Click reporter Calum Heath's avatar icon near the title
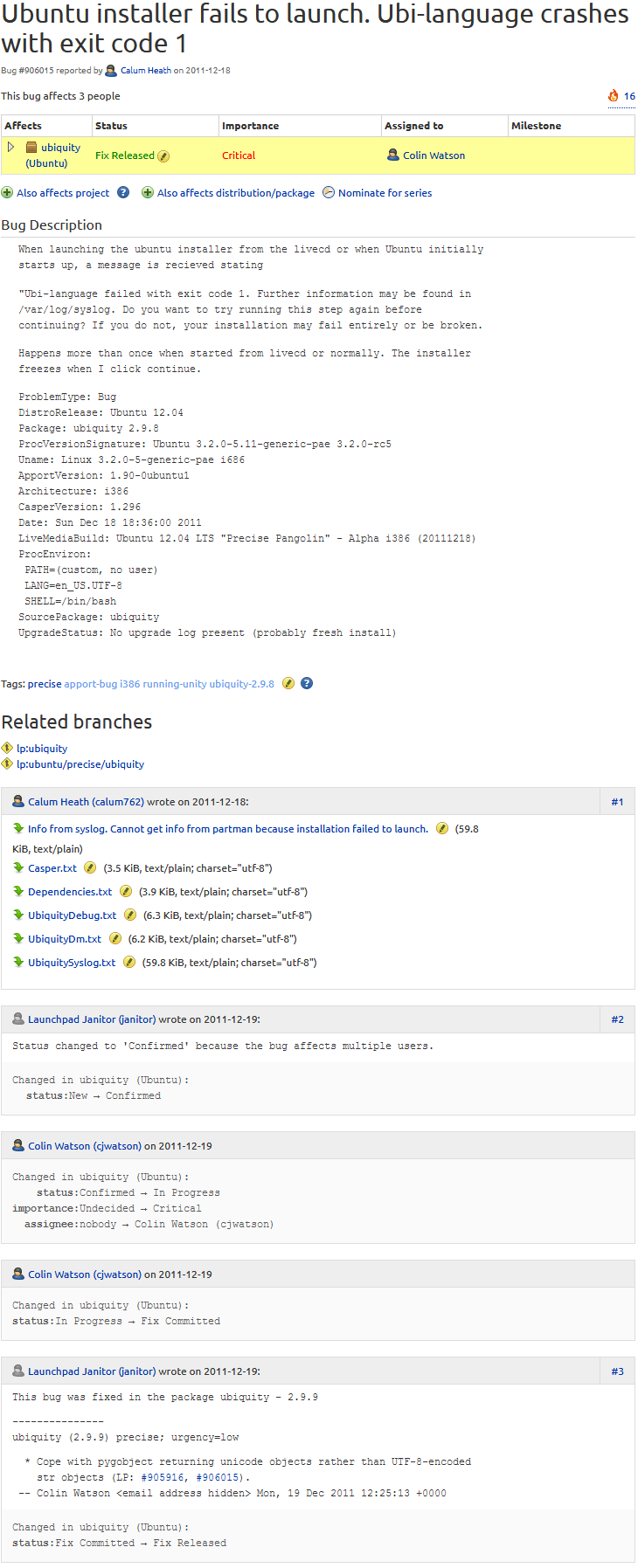The height and width of the screenshot is (1568, 638). tap(111, 71)
